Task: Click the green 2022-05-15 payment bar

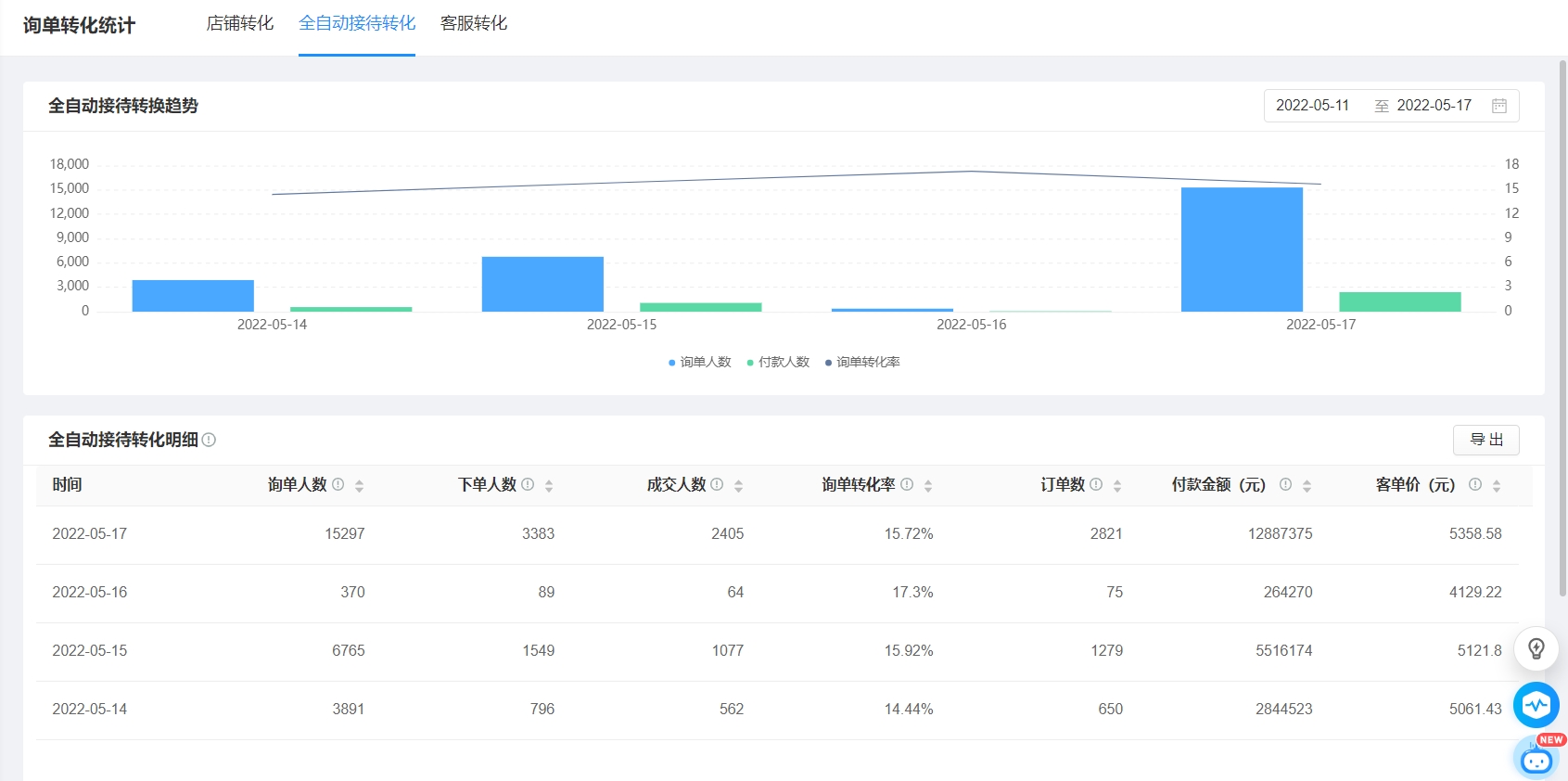Action: pyautogui.click(x=701, y=307)
